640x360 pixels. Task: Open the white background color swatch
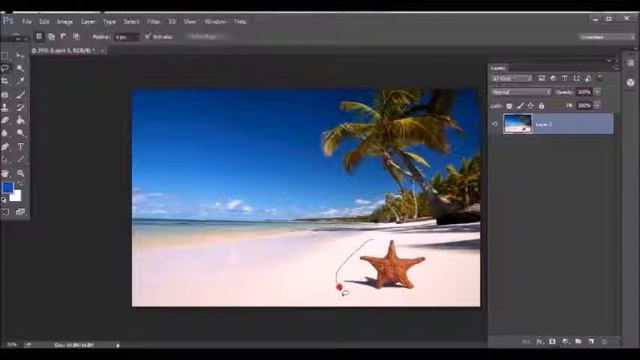[x=16, y=197]
